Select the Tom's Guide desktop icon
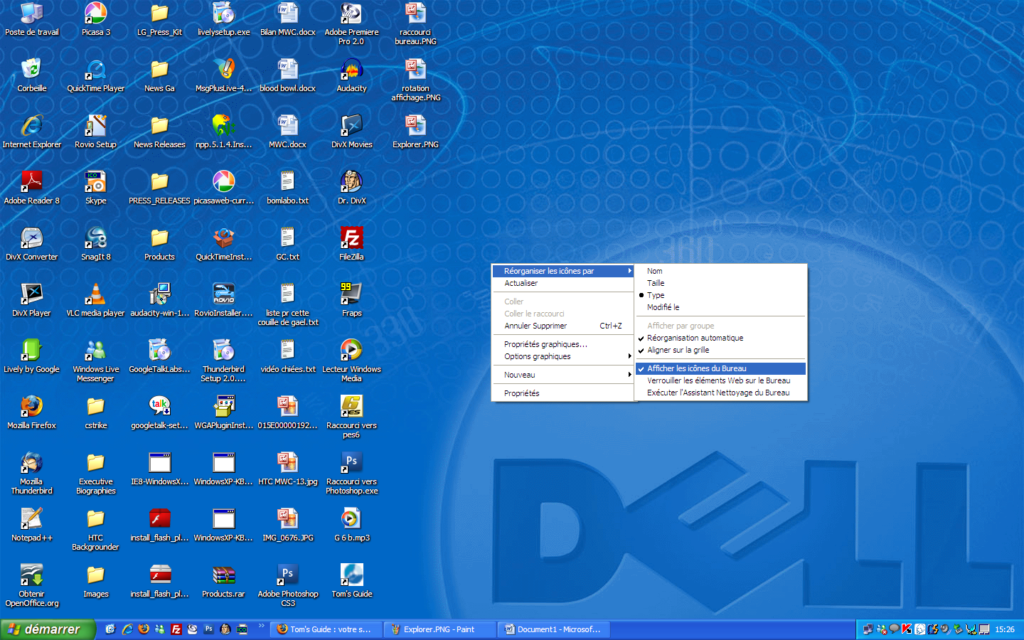1024x640 pixels. click(351, 581)
